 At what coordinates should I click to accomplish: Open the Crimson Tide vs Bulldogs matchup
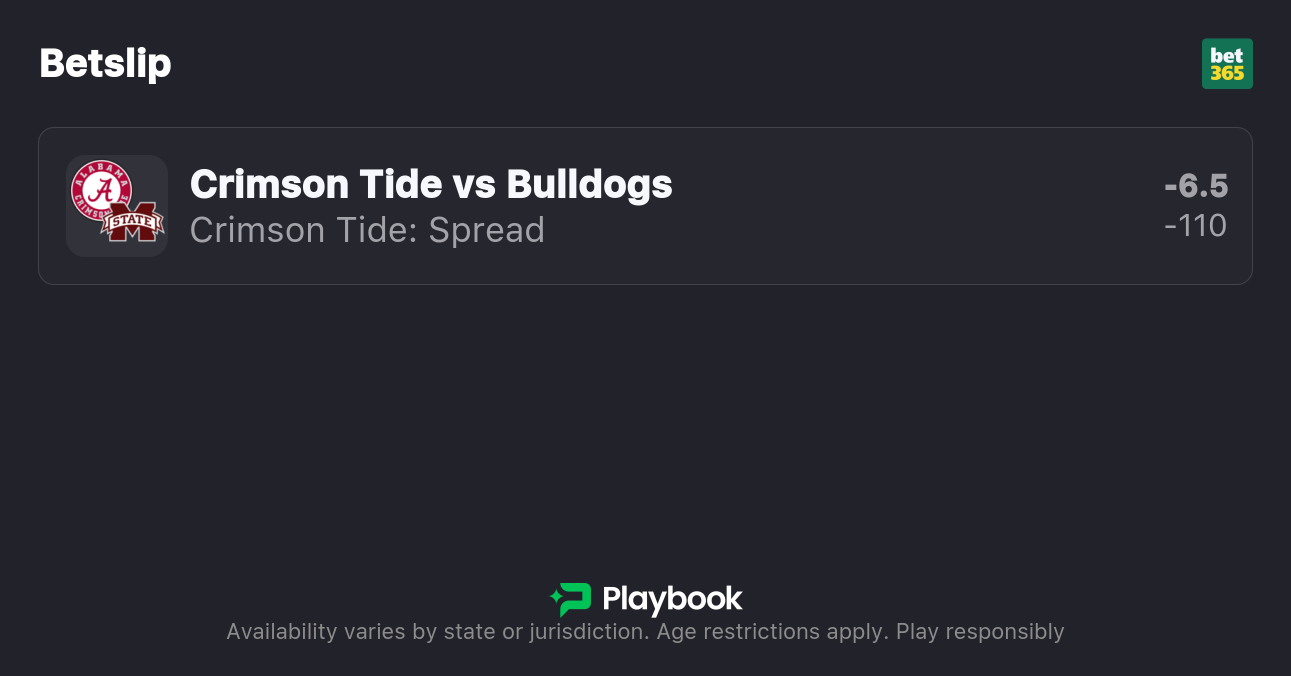tap(431, 184)
